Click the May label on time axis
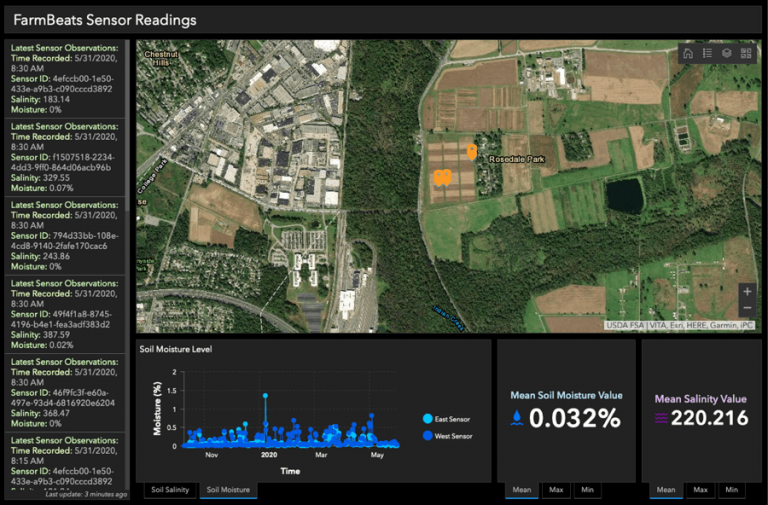Viewport: 768px width, 505px height. (377, 455)
